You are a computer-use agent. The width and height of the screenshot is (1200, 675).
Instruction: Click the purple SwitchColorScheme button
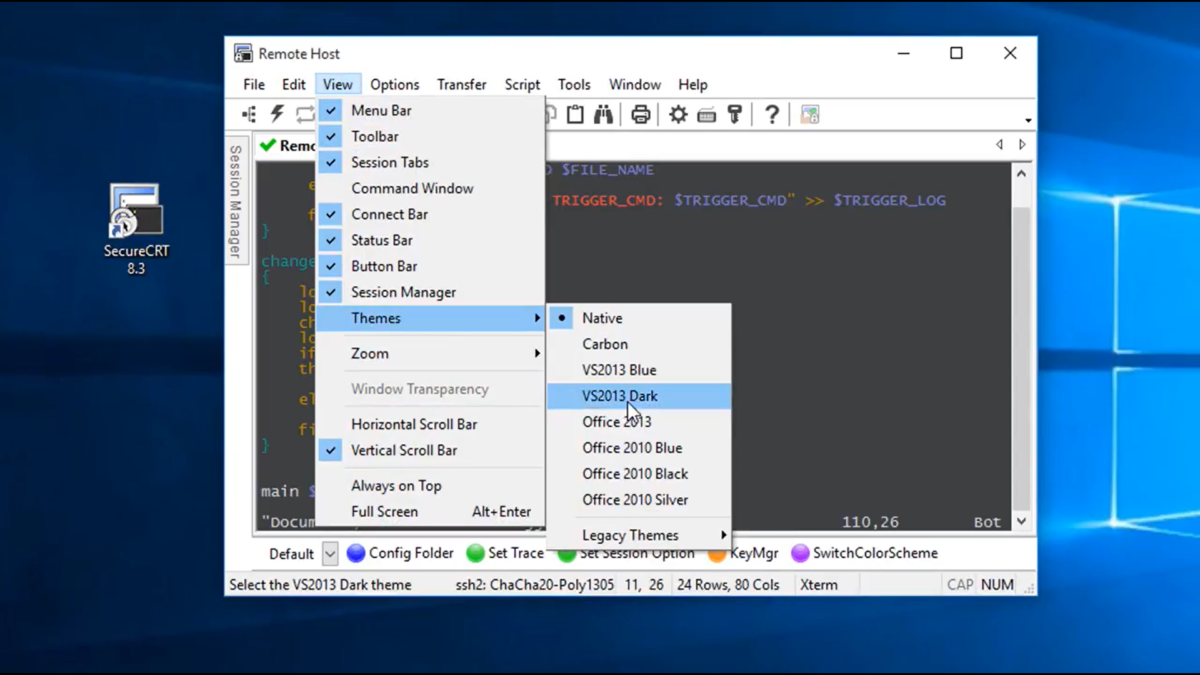pos(865,553)
